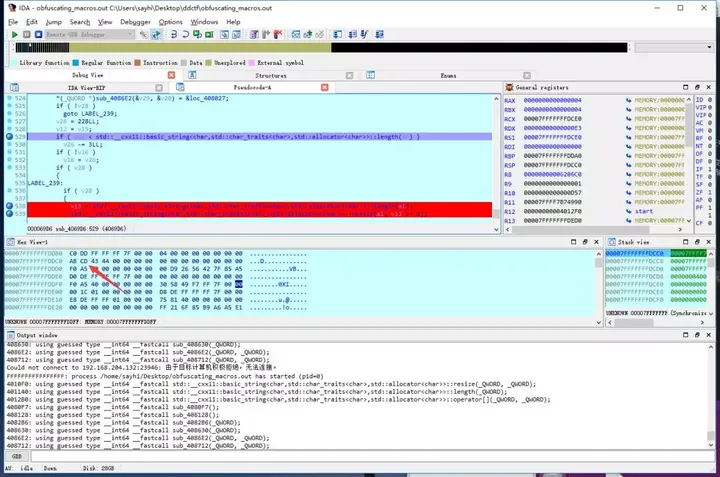Click the Step Into toolbar icon

pyautogui.click(x=174, y=34)
